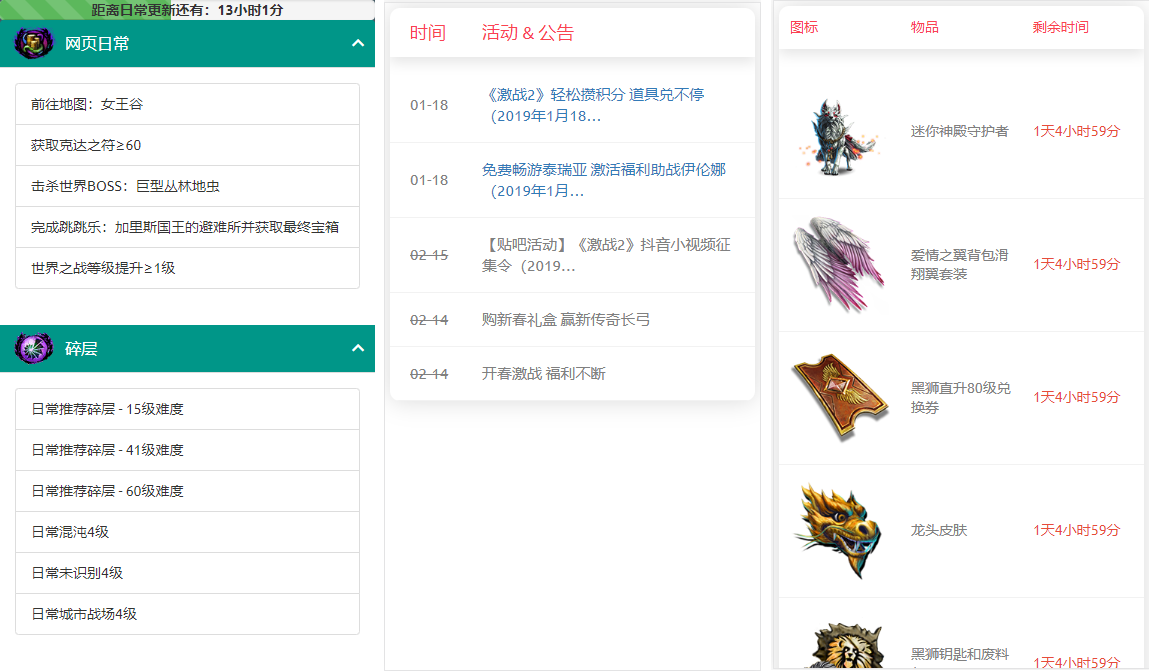Open the 购新春礼盒 赢新传奇长弓 announcement

tap(565, 320)
